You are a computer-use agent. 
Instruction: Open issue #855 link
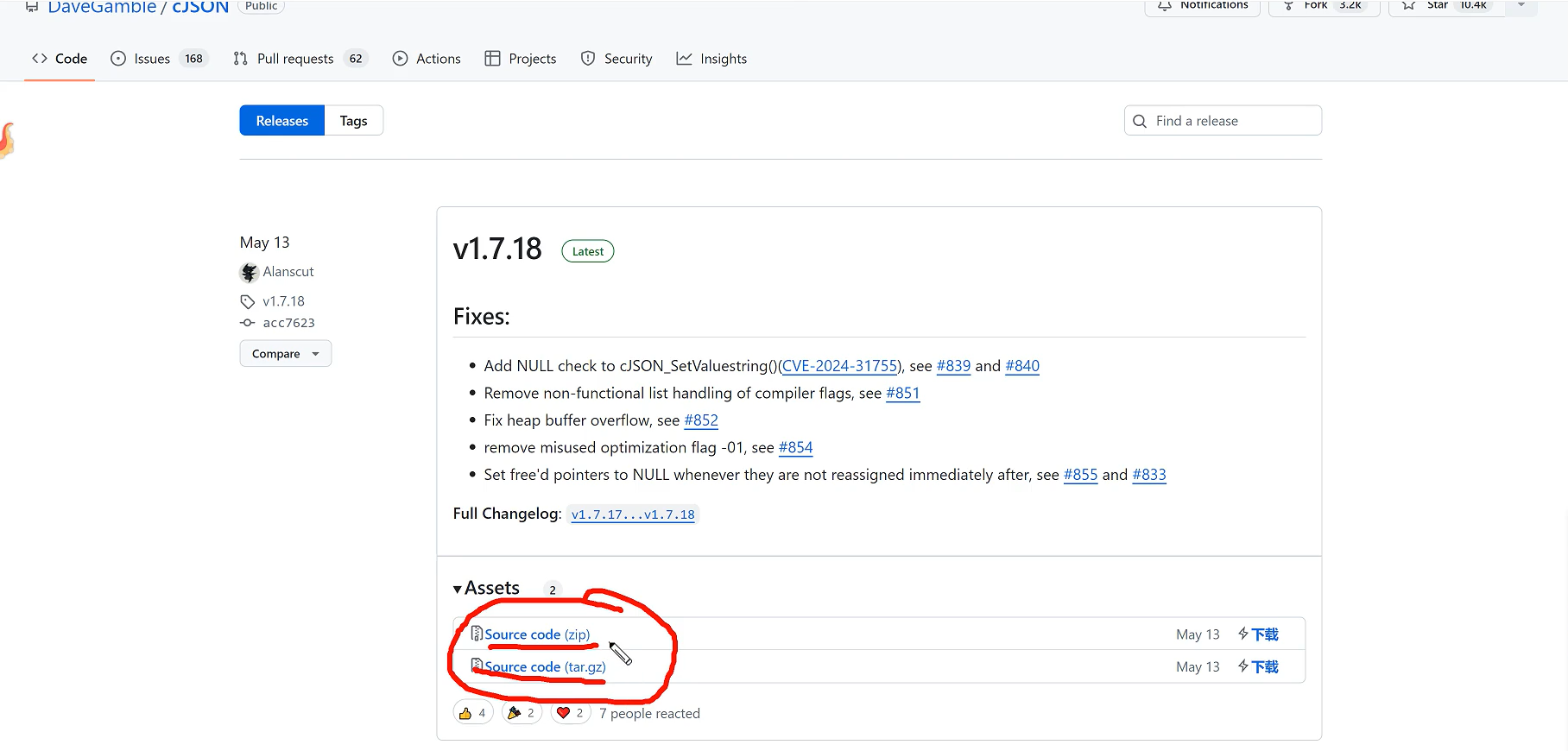(x=1080, y=475)
